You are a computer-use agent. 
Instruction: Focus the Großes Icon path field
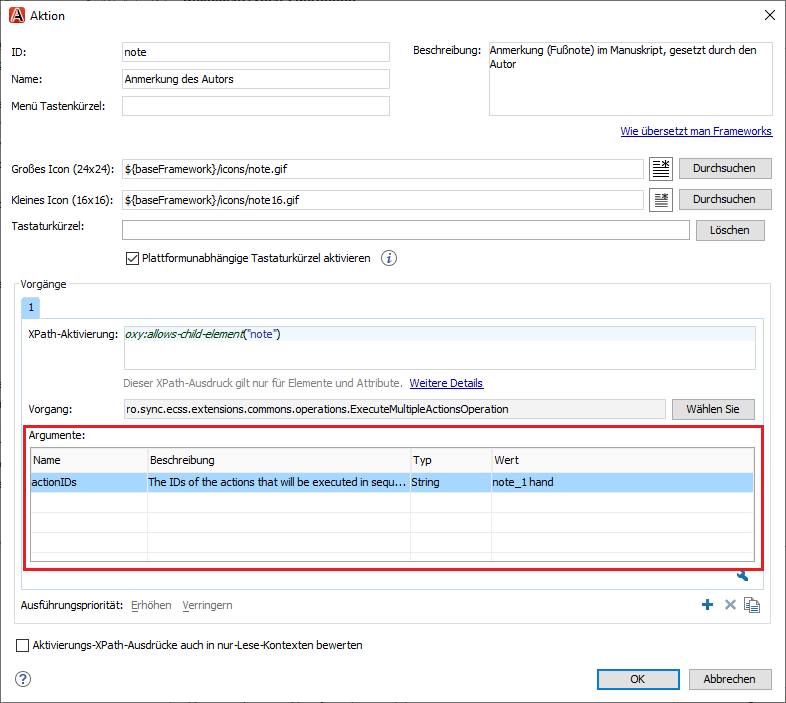click(383, 169)
